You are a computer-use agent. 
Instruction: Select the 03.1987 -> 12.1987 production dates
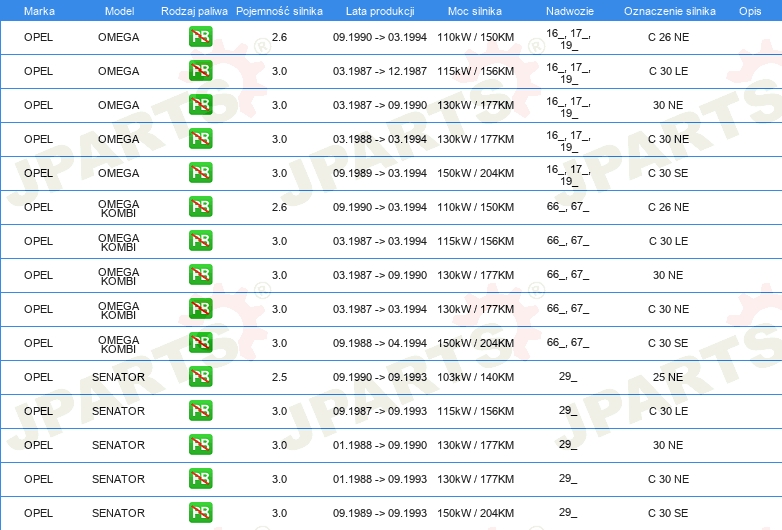(380, 71)
